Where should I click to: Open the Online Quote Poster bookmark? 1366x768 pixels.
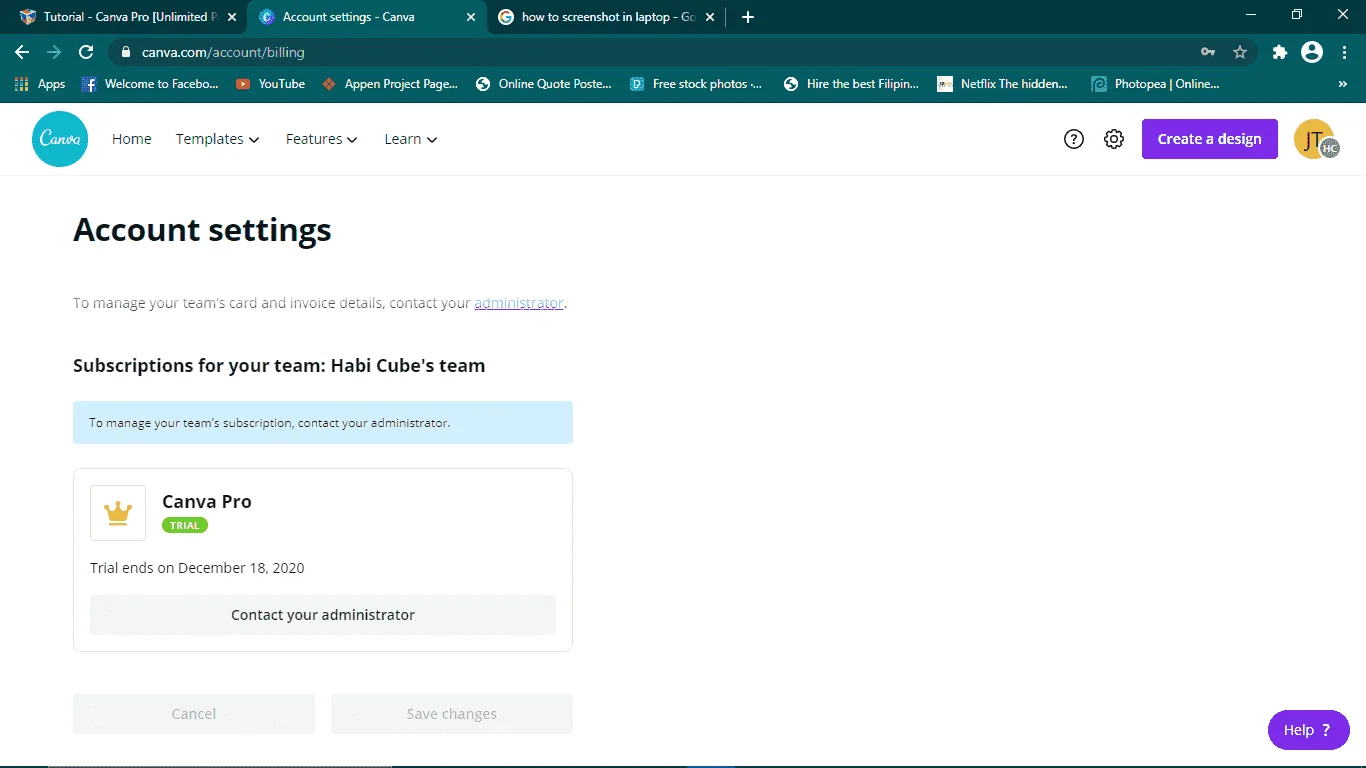click(544, 84)
